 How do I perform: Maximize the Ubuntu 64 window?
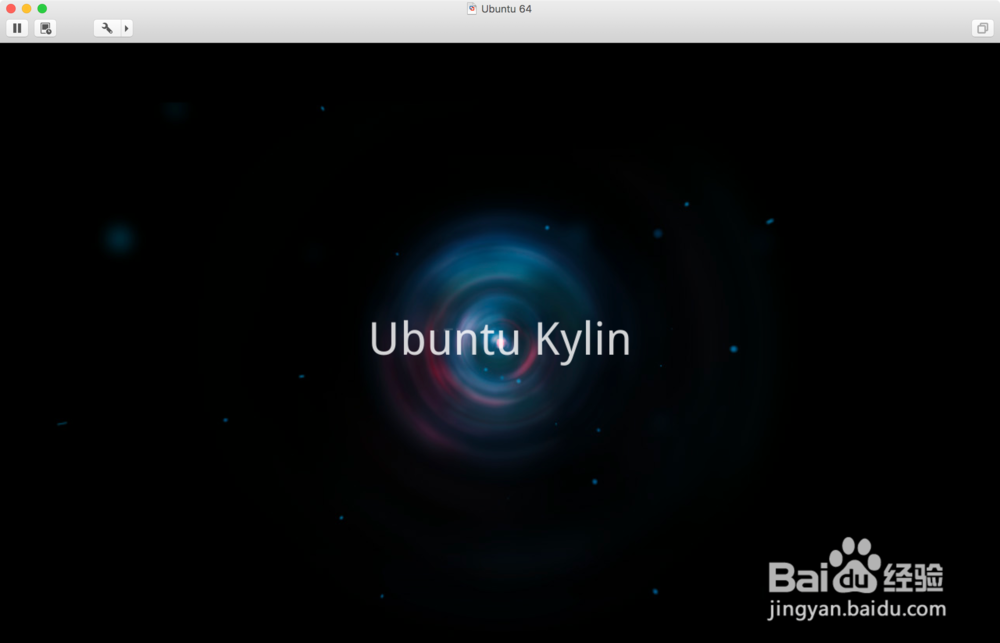(42, 8)
